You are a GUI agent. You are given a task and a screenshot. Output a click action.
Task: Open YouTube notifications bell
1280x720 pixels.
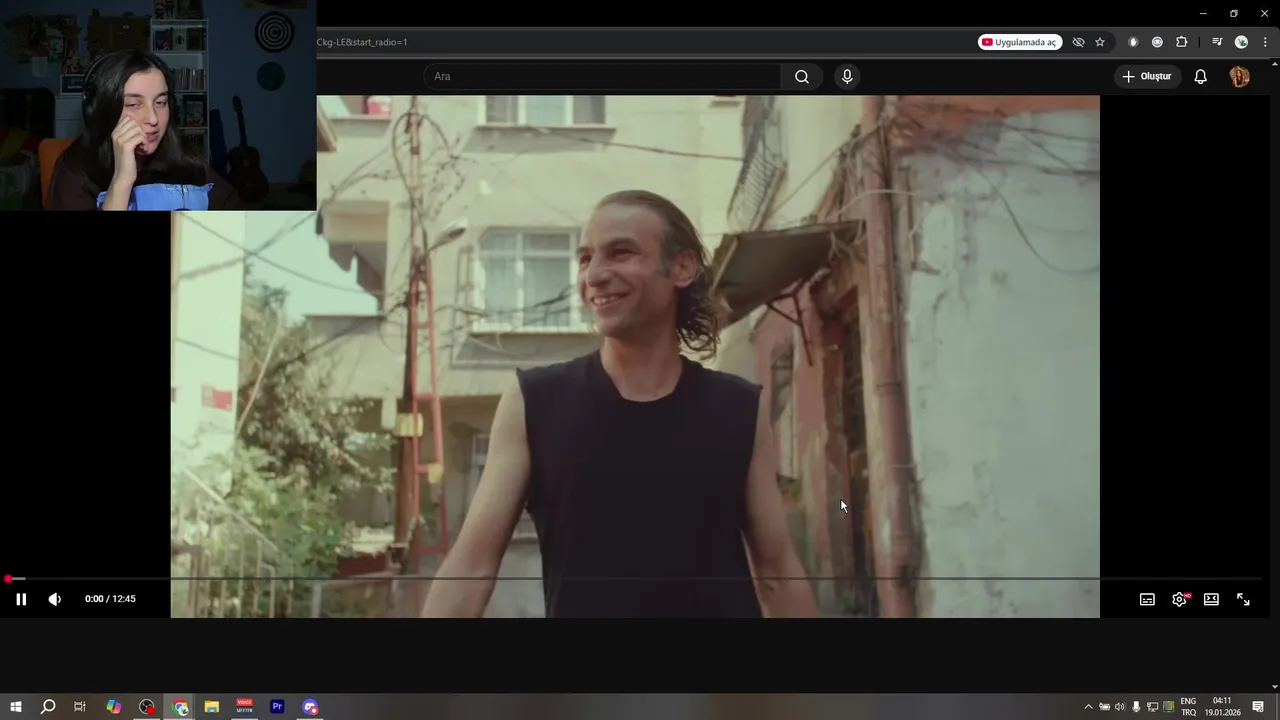pyautogui.click(x=1201, y=76)
